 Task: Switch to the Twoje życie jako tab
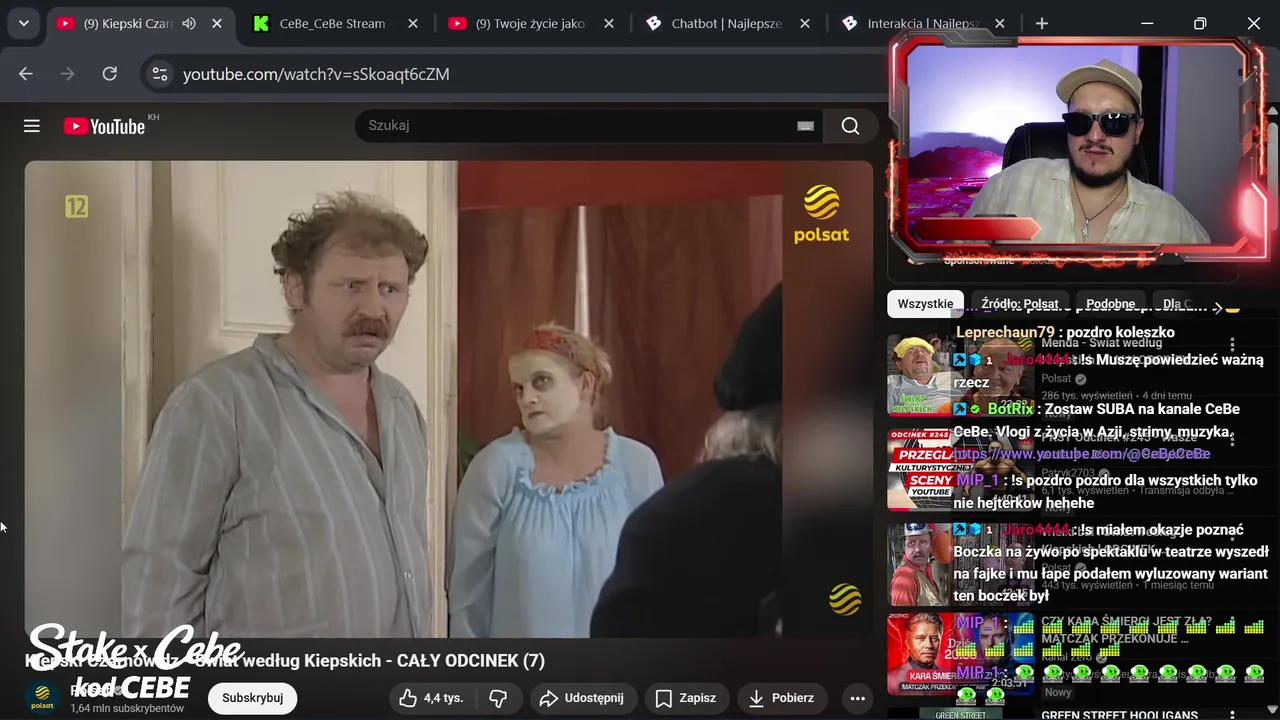tap(531, 23)
